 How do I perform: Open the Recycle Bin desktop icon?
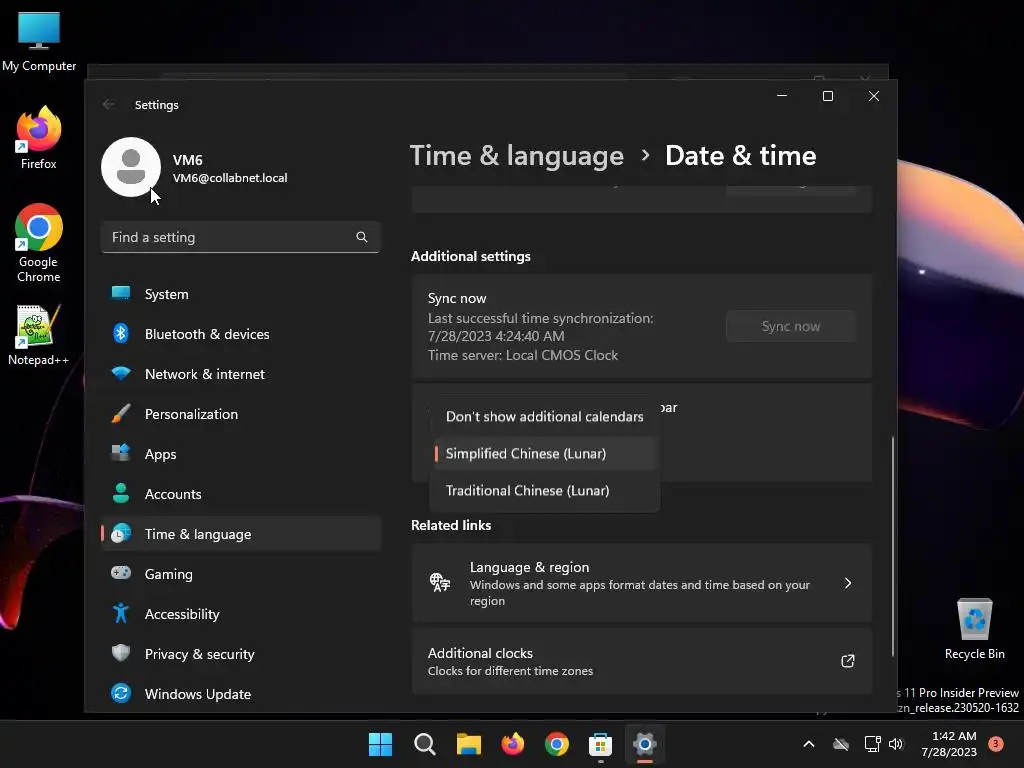pyautogui.click(x=974, y=629)
